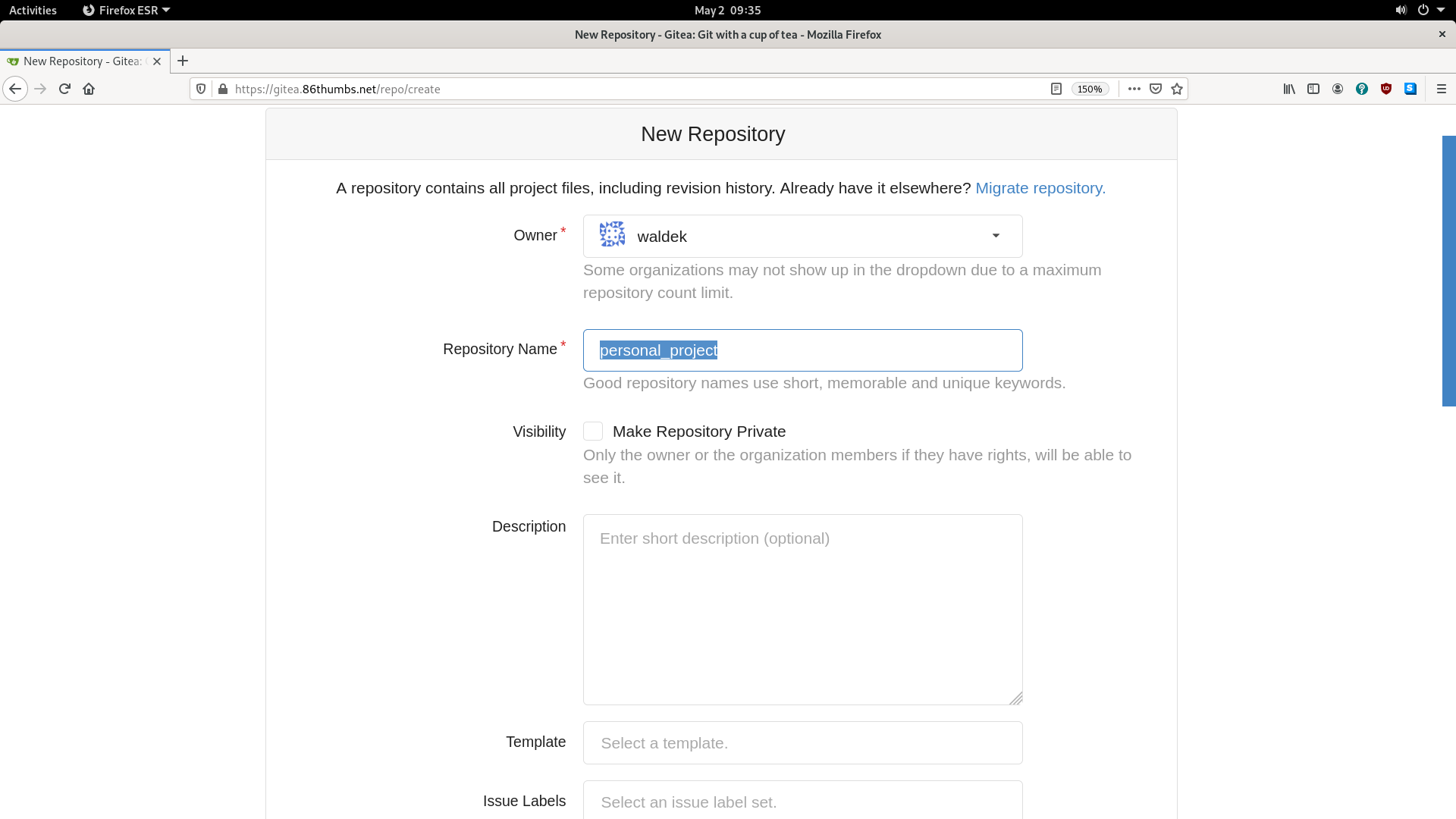1456x819 pixels.
Task: Show sidebars icon
Action: click(x=1313, y=89)
